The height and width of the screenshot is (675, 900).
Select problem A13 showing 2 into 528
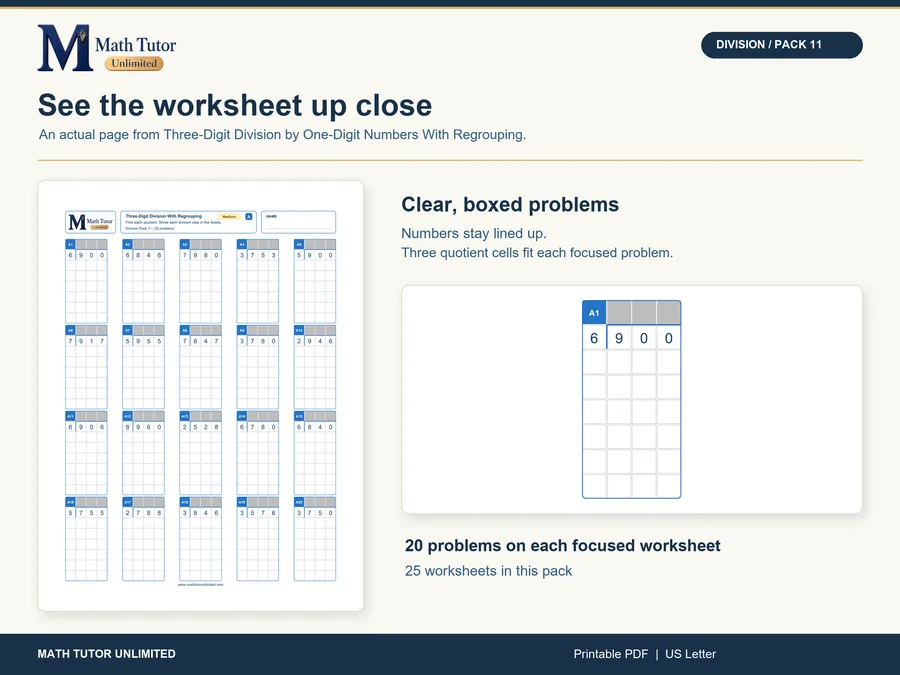click(200, 453)
